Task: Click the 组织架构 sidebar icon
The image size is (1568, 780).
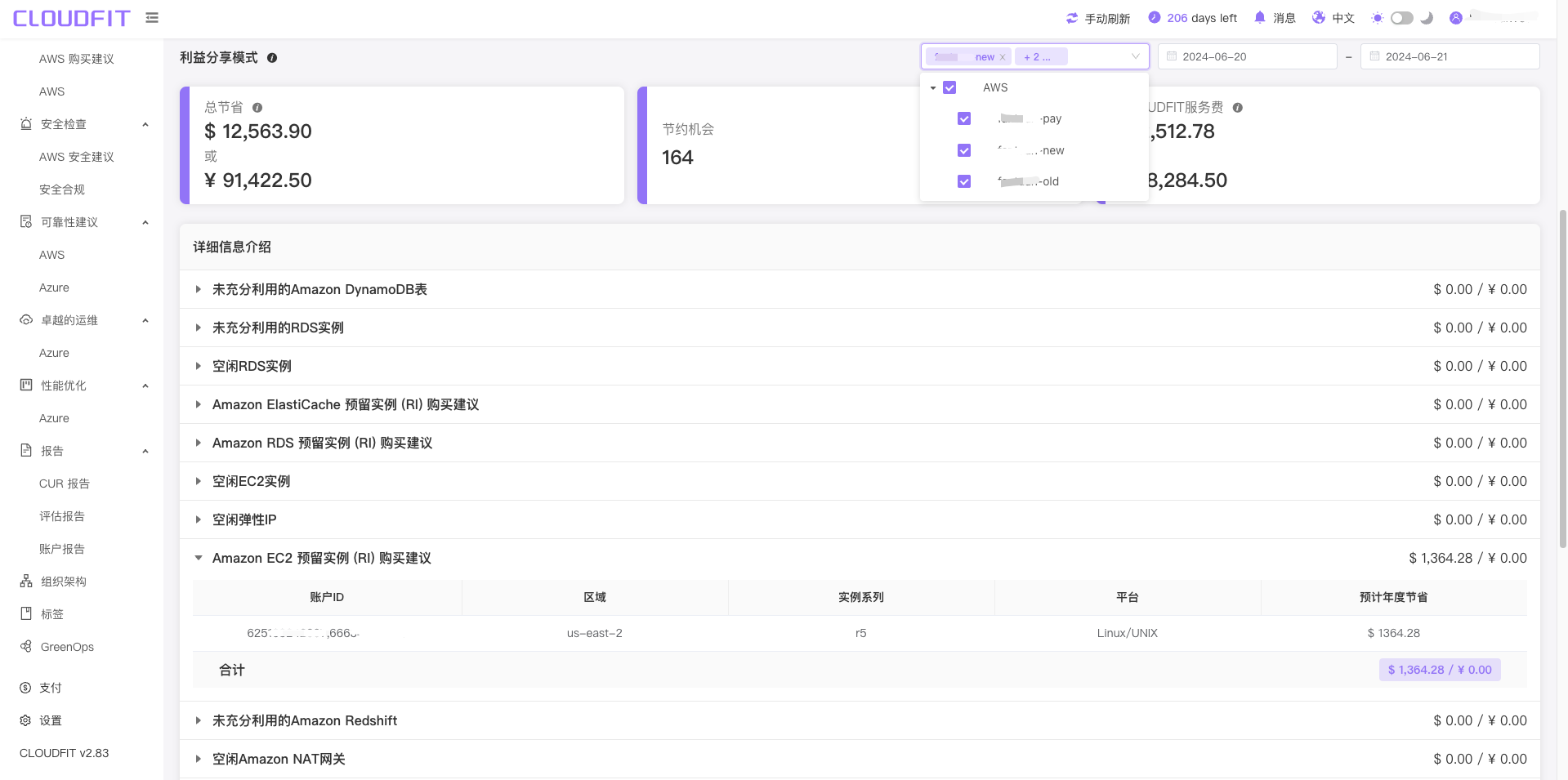Action: click(26, 582)
